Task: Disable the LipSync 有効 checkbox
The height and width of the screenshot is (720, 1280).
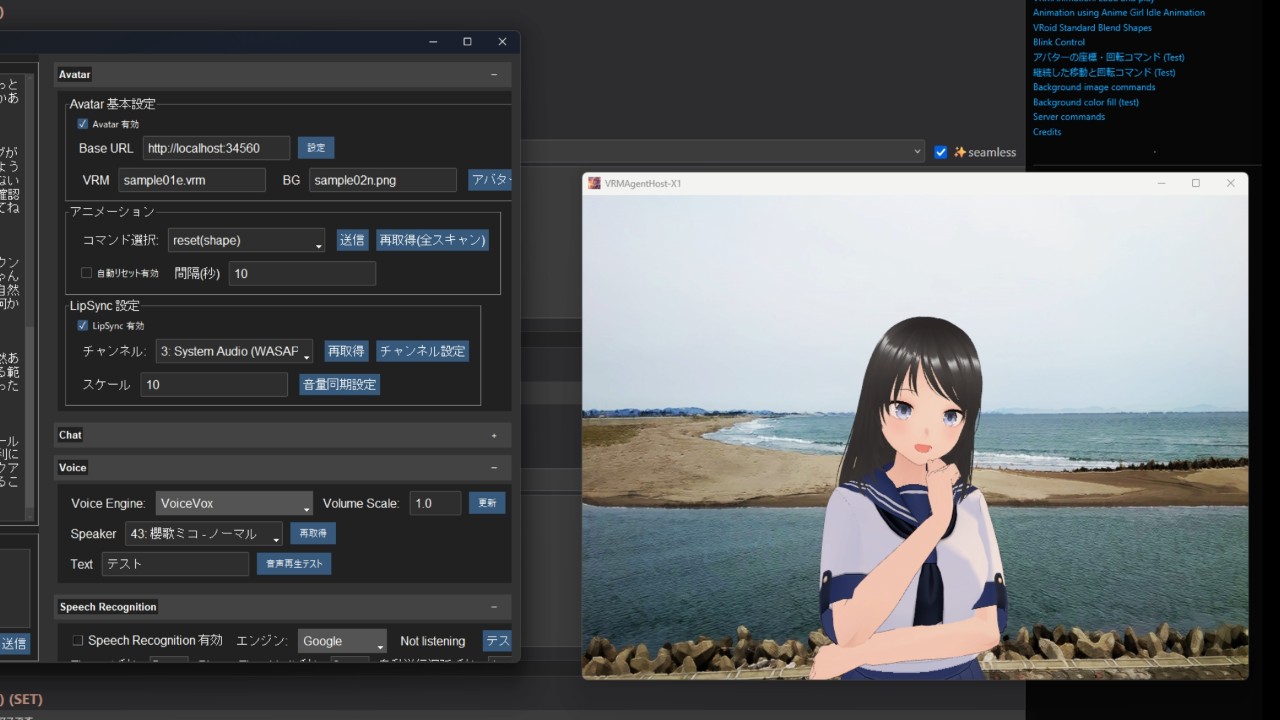Action: pyautogui.click(x=82, y=325)
